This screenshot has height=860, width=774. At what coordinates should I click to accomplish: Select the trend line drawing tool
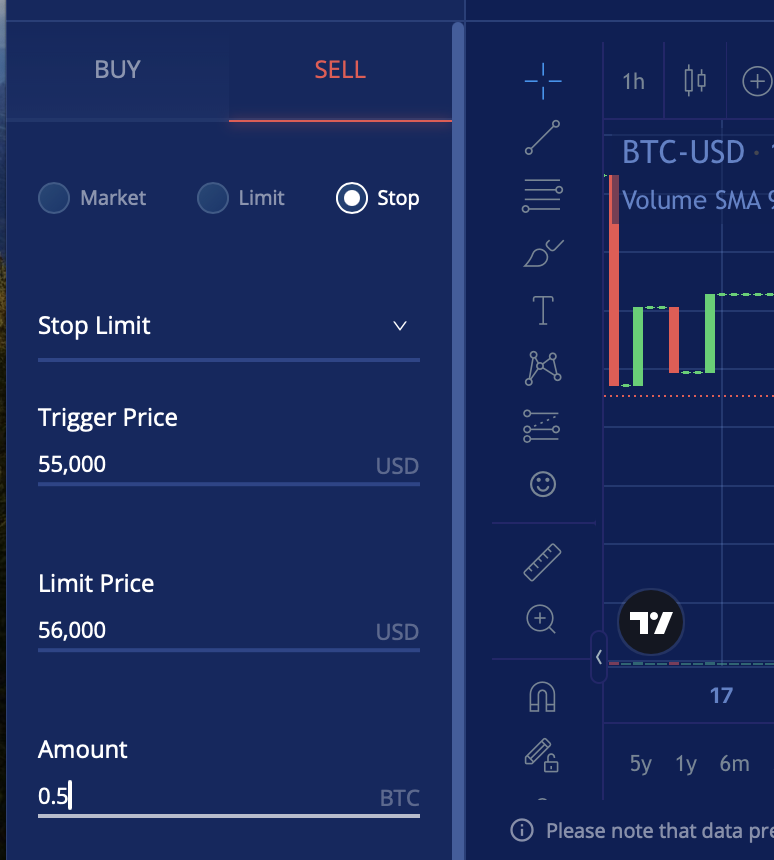tap(543, 138)
